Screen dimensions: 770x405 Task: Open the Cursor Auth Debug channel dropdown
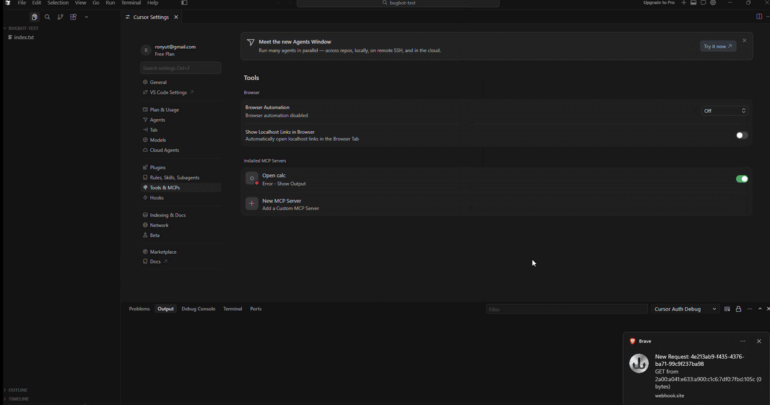(x=685, y=309)
